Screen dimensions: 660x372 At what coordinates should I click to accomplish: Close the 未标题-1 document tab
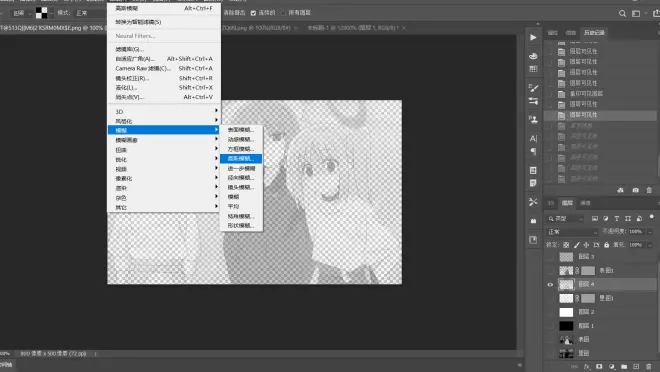click(404, 28)
